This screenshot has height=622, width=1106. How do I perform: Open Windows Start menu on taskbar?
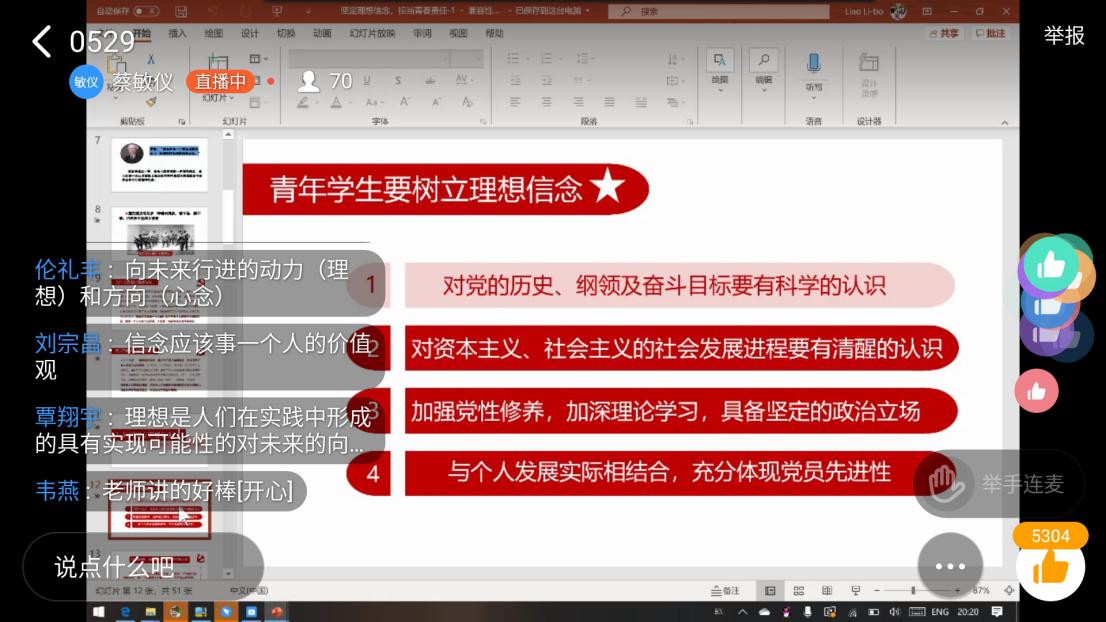(100, 611)
